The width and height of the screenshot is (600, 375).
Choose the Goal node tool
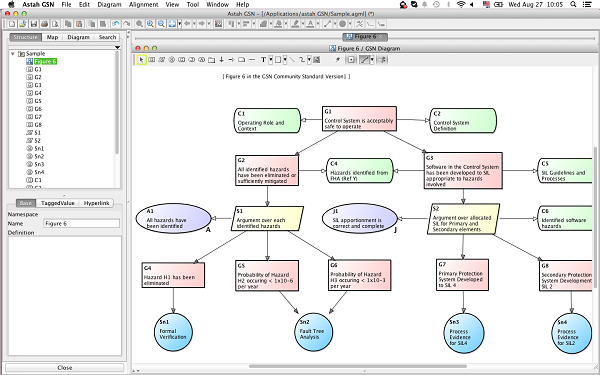(152, 60)
